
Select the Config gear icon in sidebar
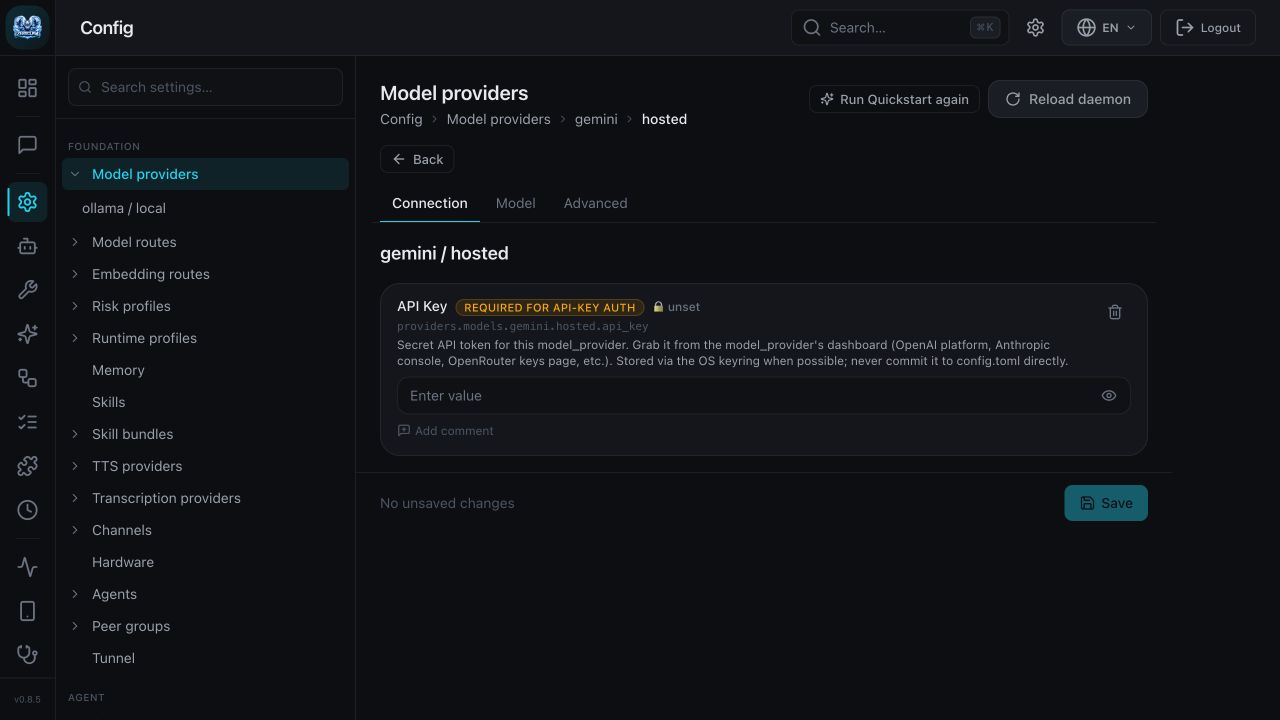[x=27, y=202]
